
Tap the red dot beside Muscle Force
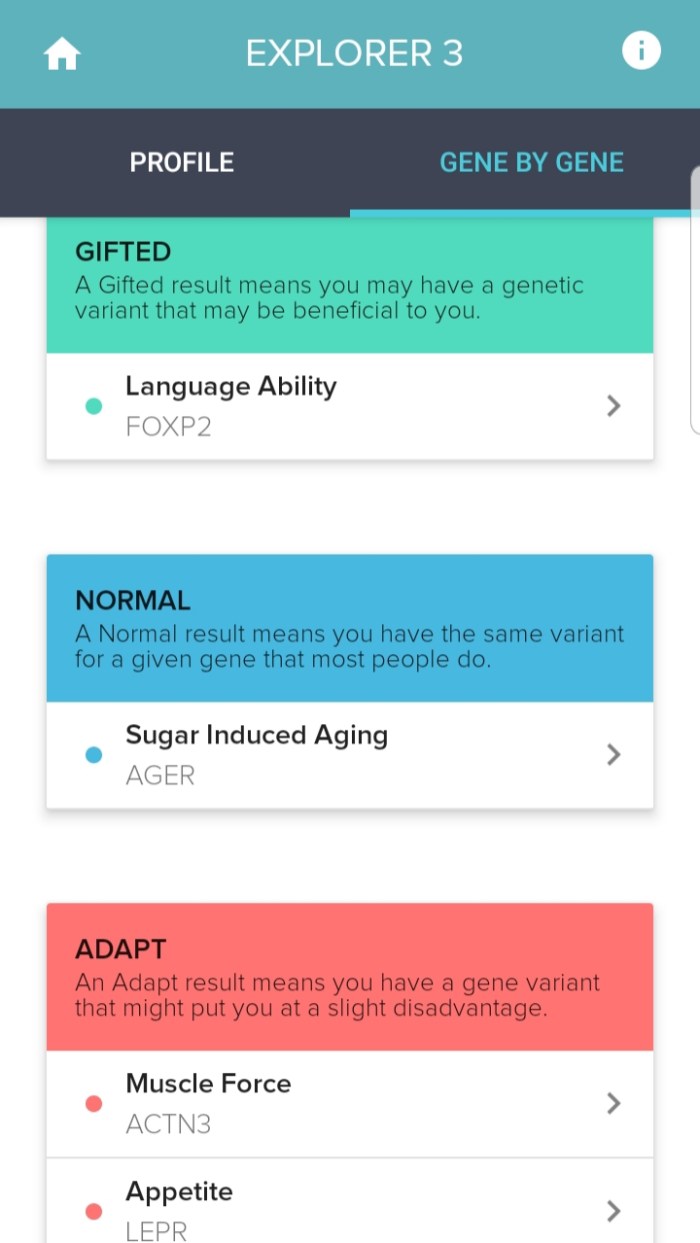tap(94, 1104)
